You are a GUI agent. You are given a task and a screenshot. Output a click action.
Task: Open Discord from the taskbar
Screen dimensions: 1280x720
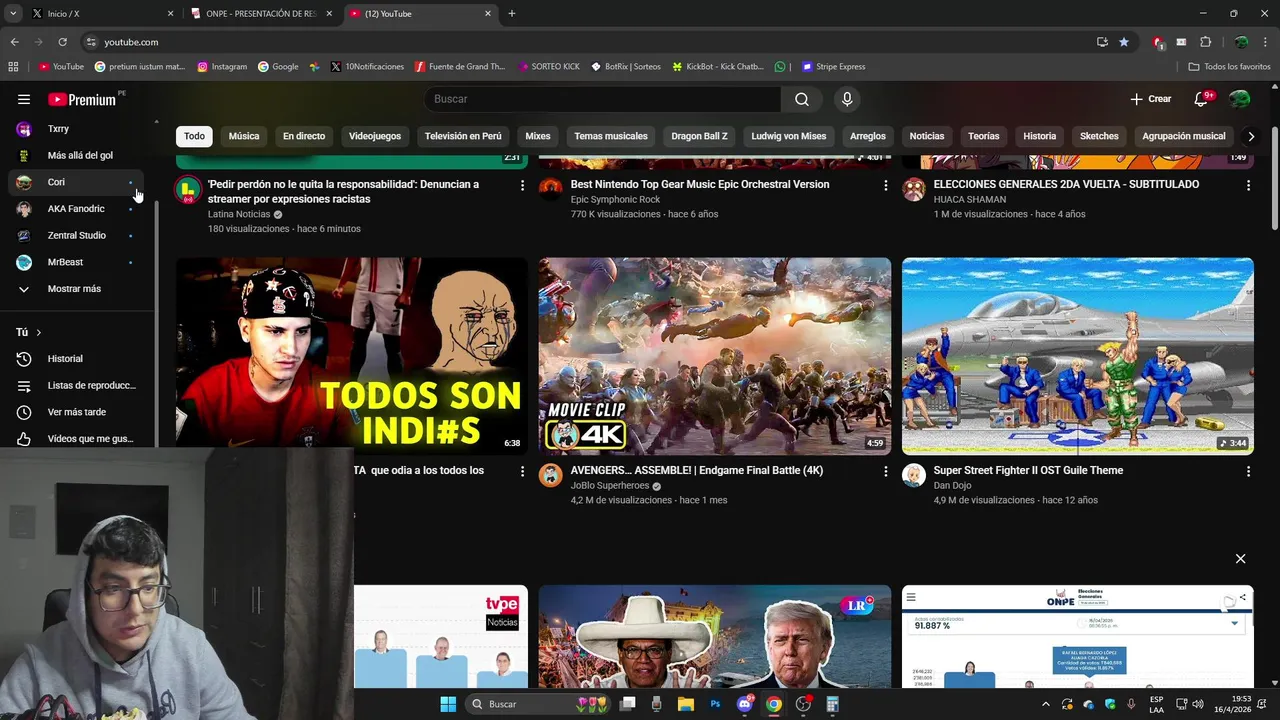744,704
